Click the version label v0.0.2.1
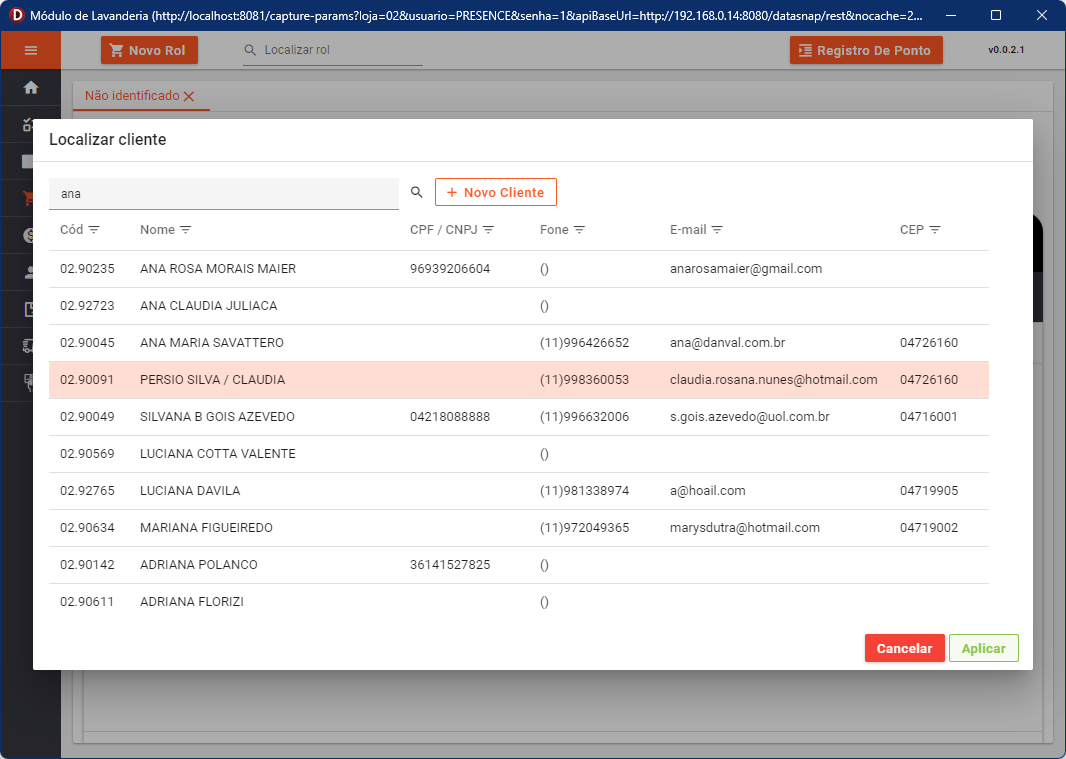 coord(1006,50)
